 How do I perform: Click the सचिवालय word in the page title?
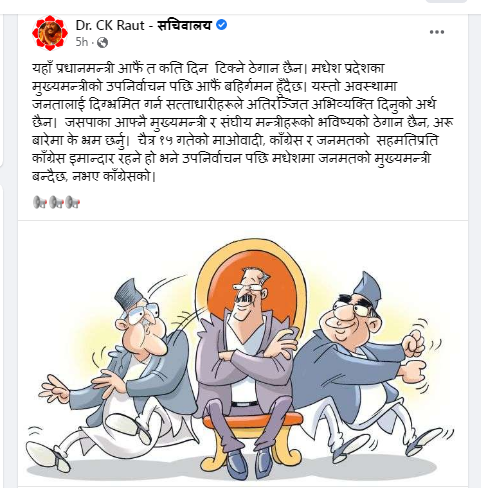[184, 25]
